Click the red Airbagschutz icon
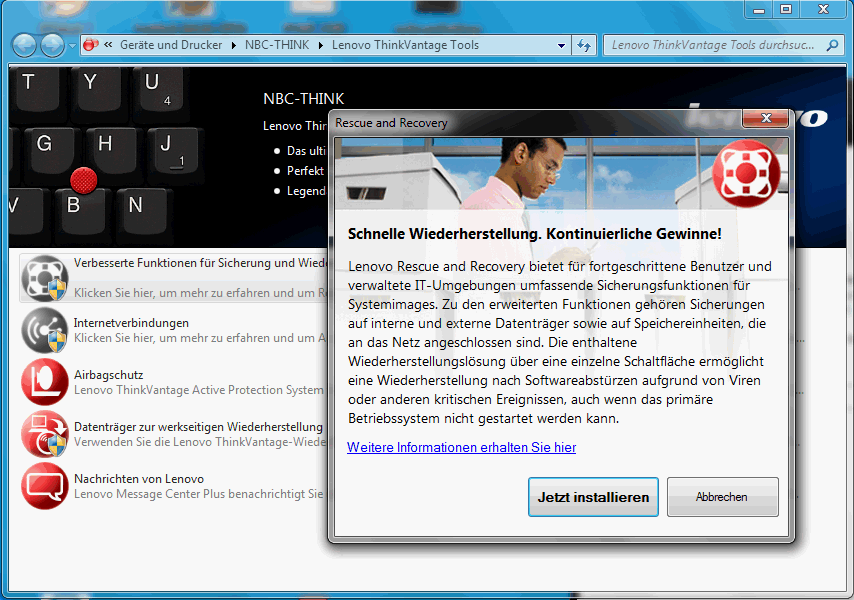The width and height of the screenshot is (854, 600). 45,382
